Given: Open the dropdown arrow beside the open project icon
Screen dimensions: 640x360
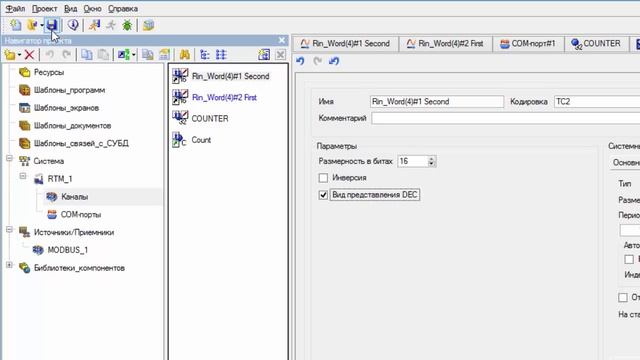Looking at the screenshot, I should 42,25.
